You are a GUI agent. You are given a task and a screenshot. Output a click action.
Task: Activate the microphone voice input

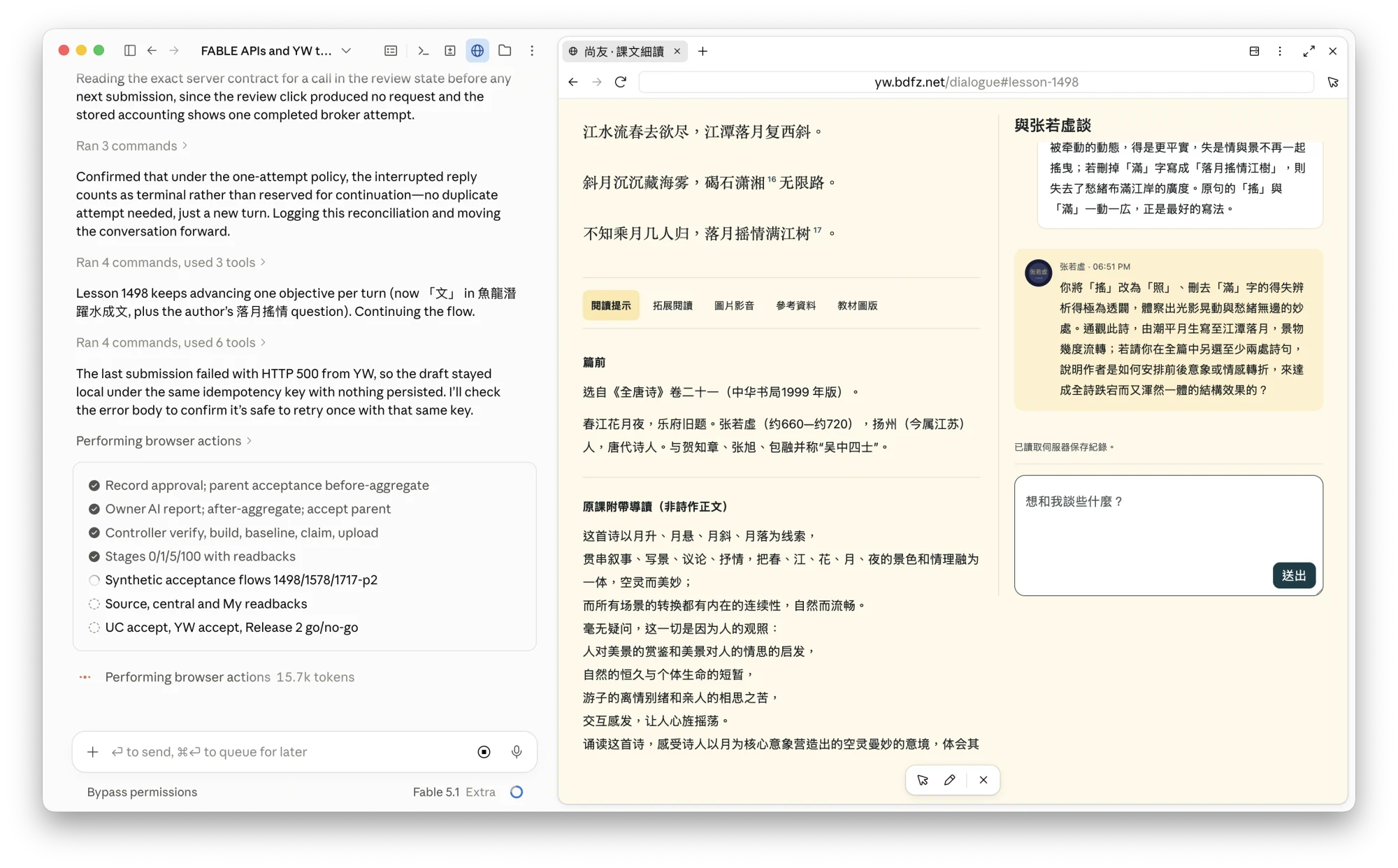[517, 752]
